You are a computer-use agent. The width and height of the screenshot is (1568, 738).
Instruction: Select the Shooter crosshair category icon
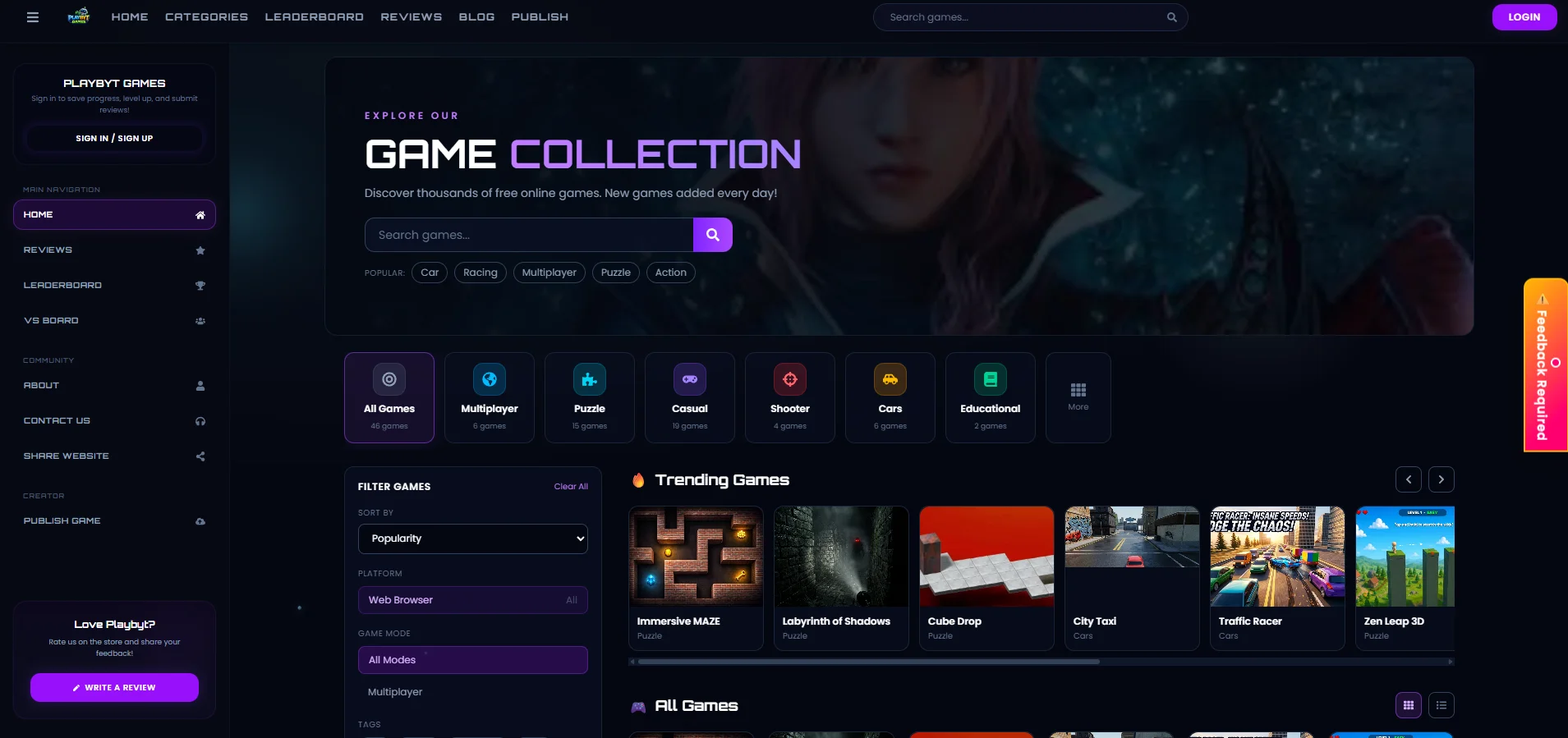tap(790, 379)
